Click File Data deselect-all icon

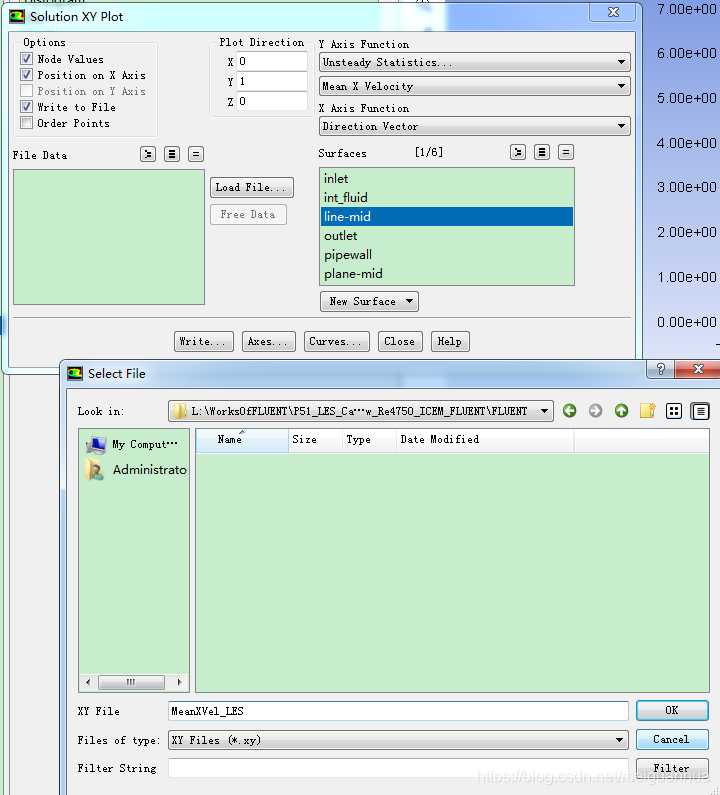[196, 154]
